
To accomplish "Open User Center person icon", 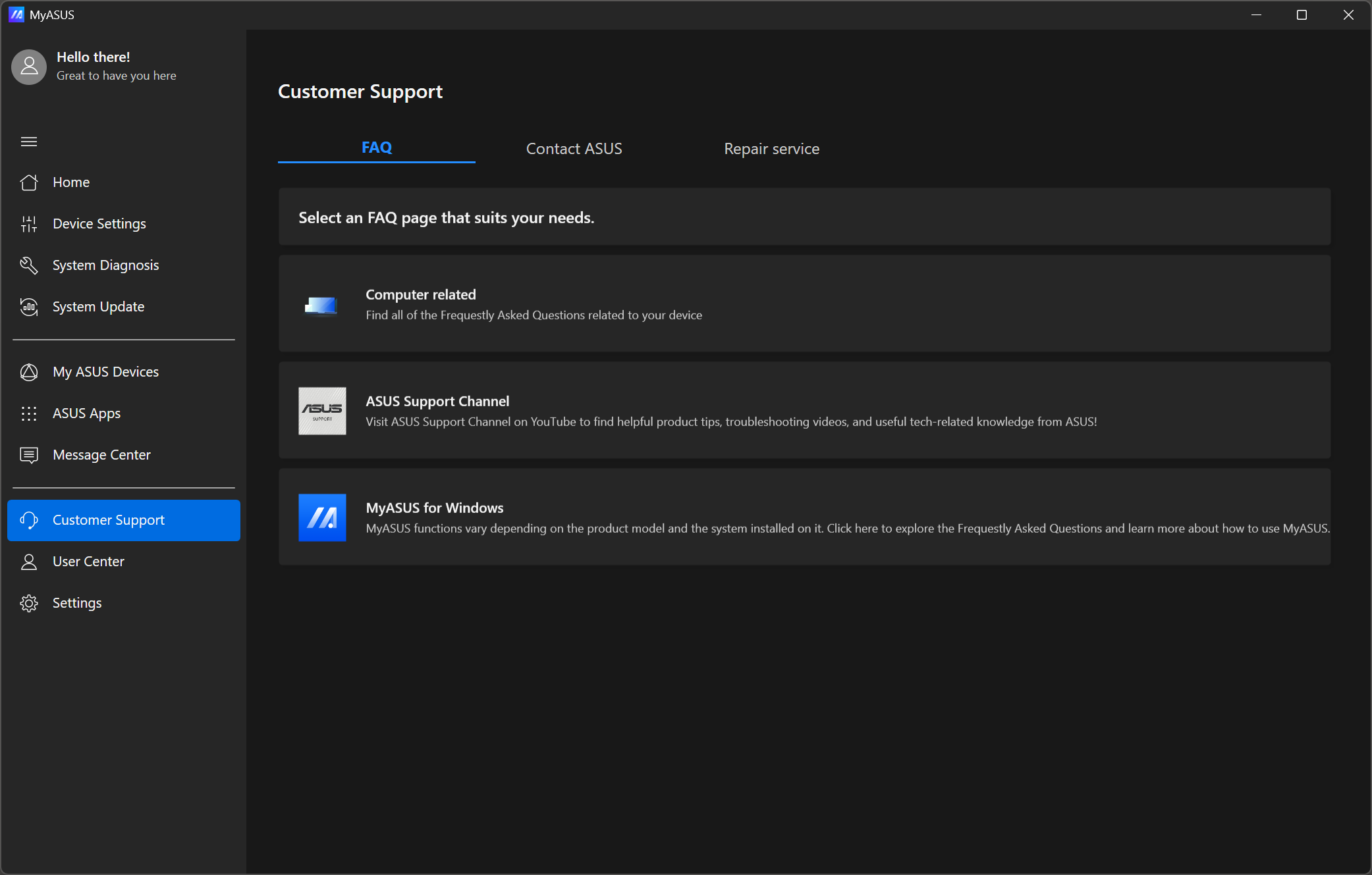I will tap(28, 562).
